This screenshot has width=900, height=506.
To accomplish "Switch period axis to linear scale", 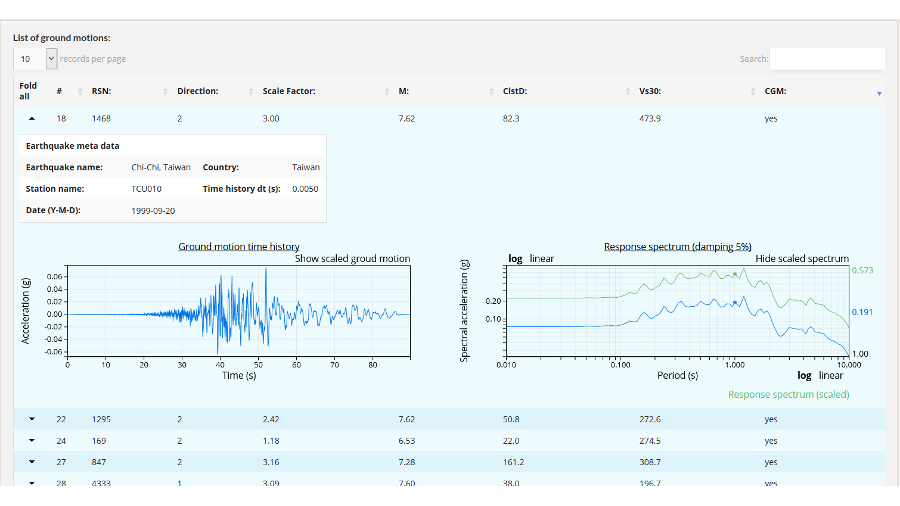I will [831, 375].
